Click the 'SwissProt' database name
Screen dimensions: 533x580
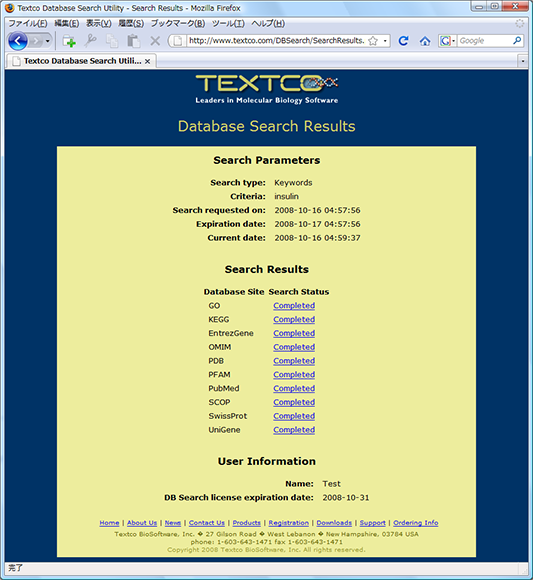pyautogui.click(x=227, y=416)
